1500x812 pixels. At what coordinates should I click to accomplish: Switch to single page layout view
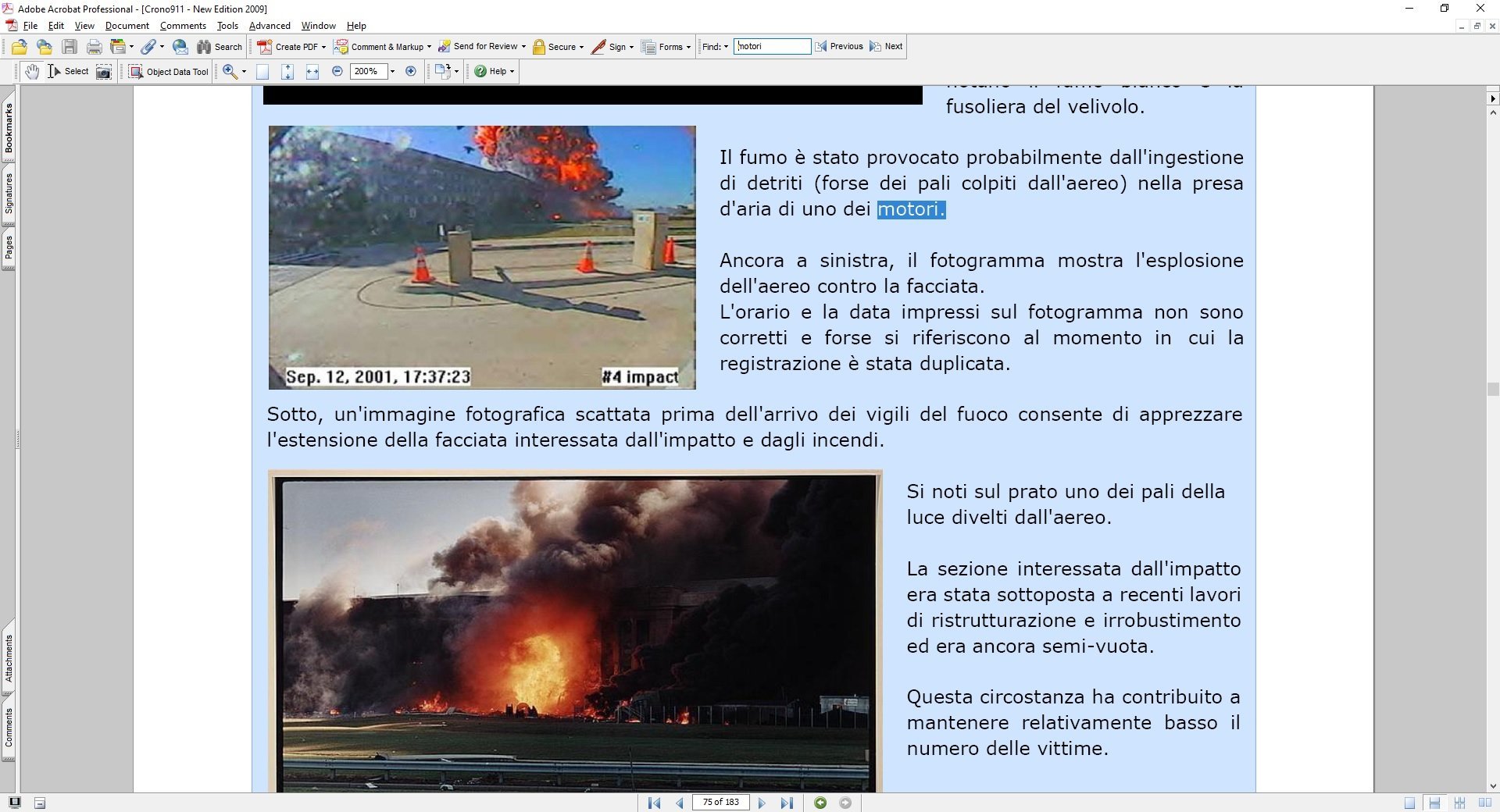[1409, 803]
